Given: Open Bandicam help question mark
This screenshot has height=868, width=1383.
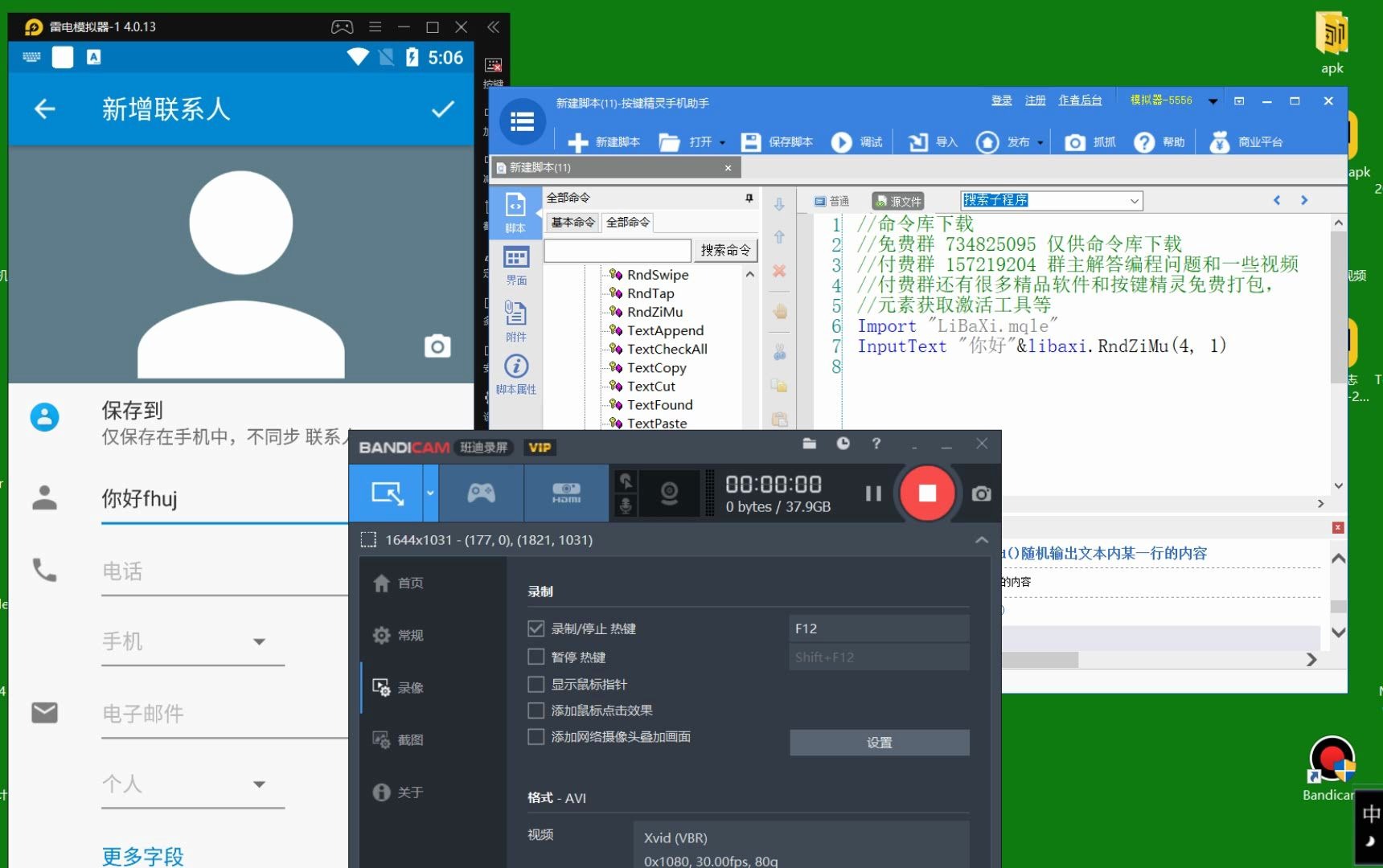Looking at the screenshot, I should 876,444.
